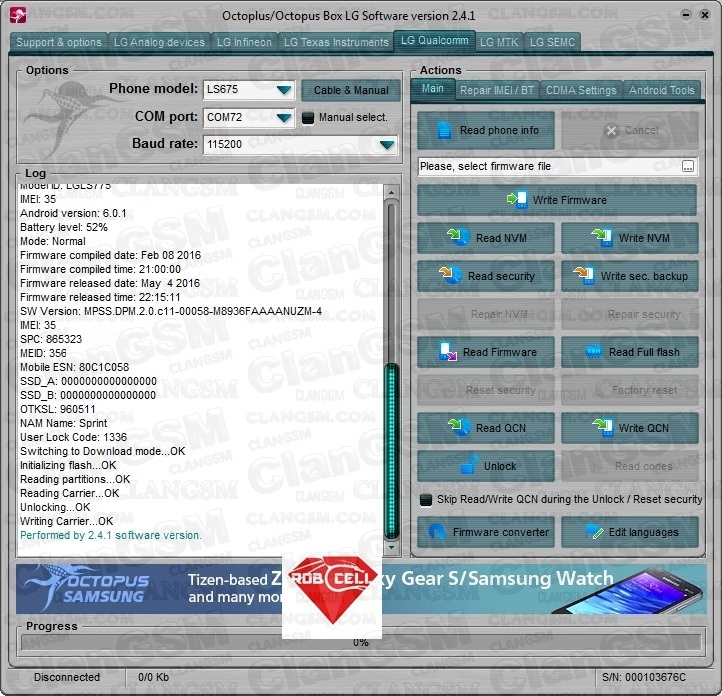Click the Write QCN icon
722x696 pixels.
[x=602, y=427]
